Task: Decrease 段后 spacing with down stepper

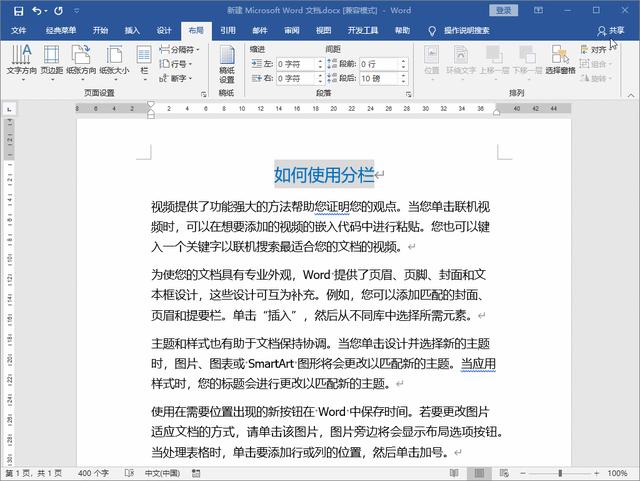Action: (x=403, y=81)
